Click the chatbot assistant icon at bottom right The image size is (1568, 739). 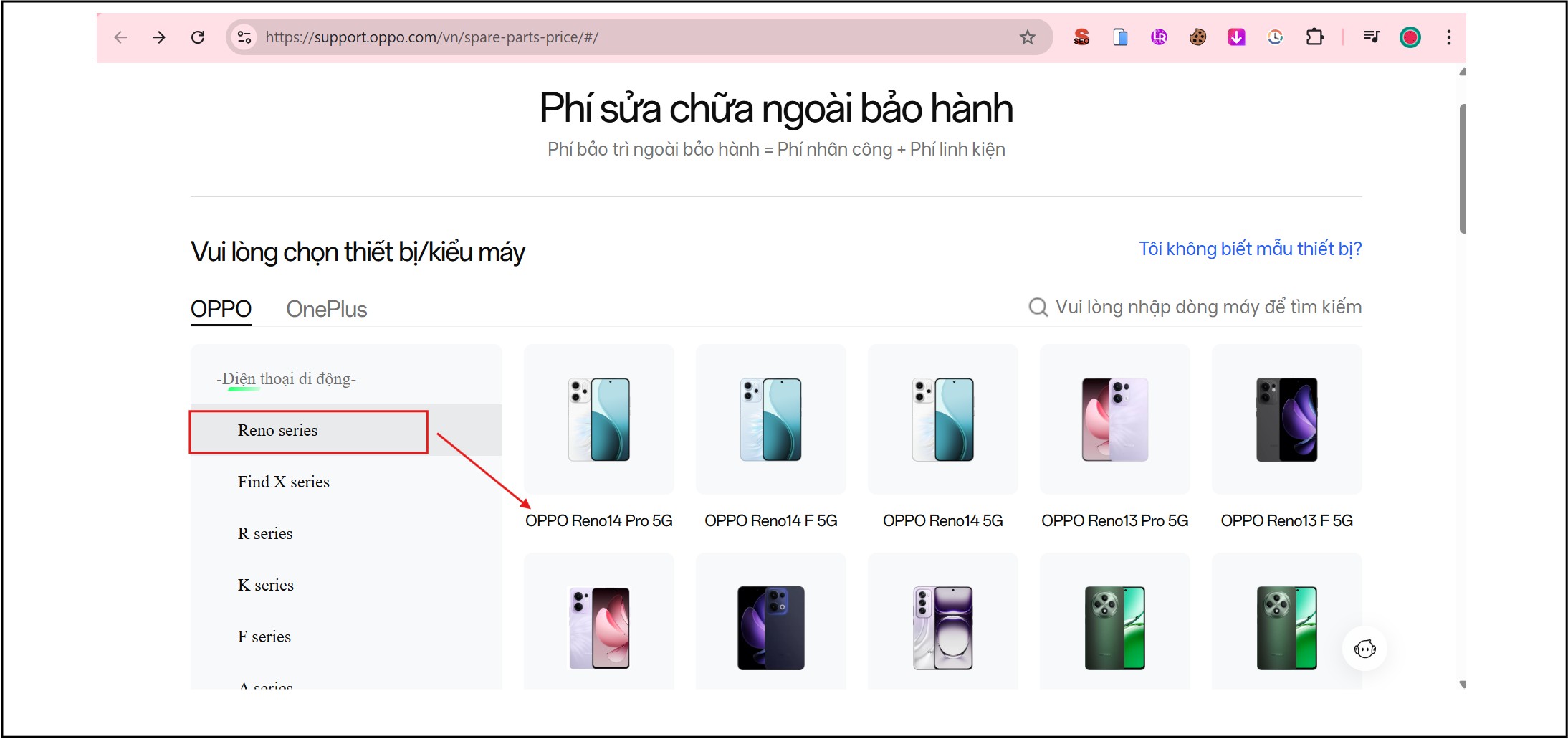[1365, 648]
